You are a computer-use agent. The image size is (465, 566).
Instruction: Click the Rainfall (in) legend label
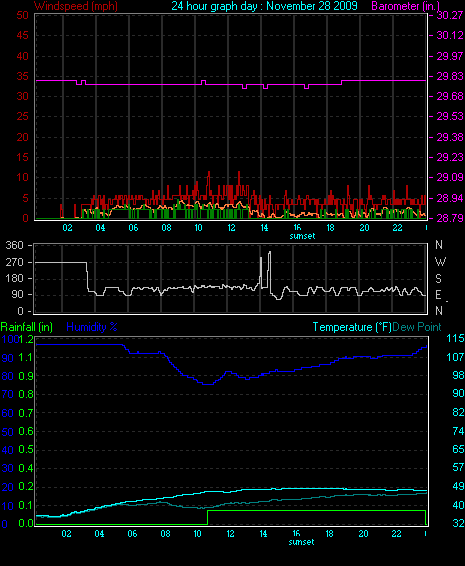[x=27, y=327]
